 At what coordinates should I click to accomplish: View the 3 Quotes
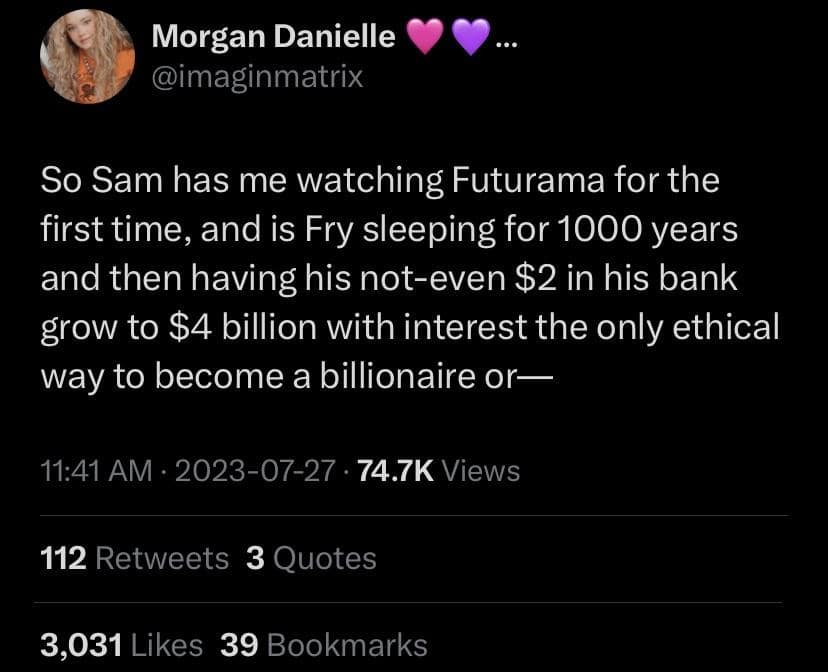(311, 558)
